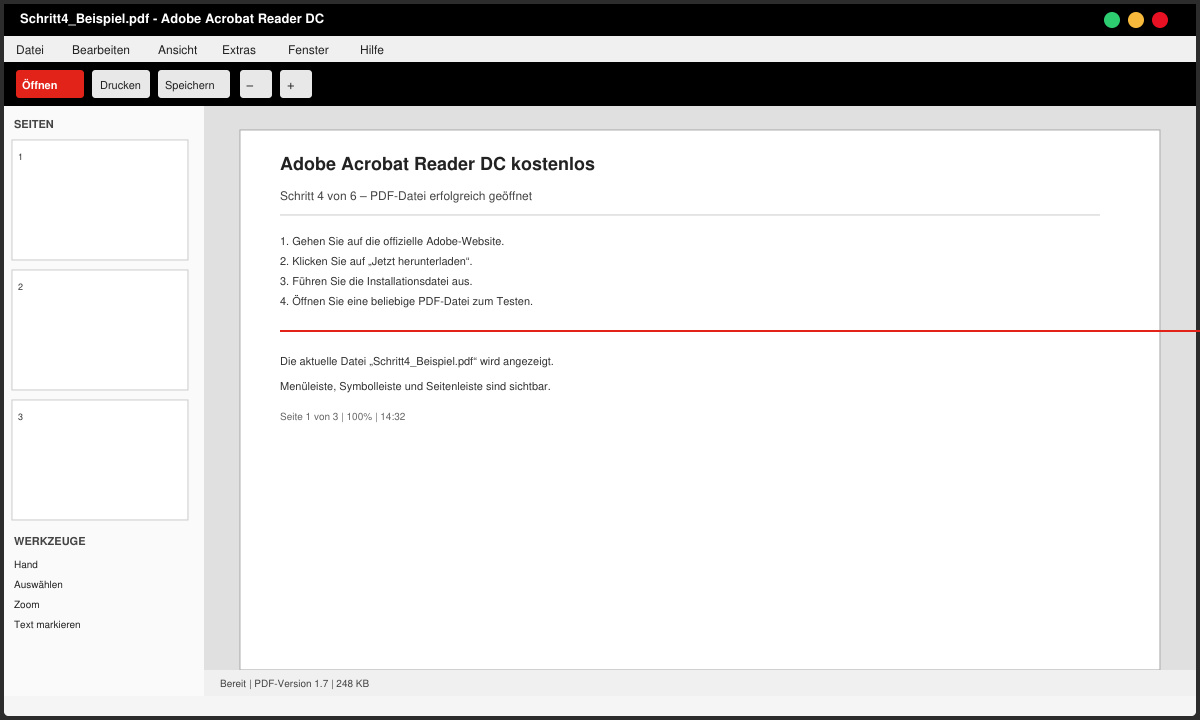The image size is (1200, 720).
Task: Zoom in with the plus button
Action: [296, 85]
